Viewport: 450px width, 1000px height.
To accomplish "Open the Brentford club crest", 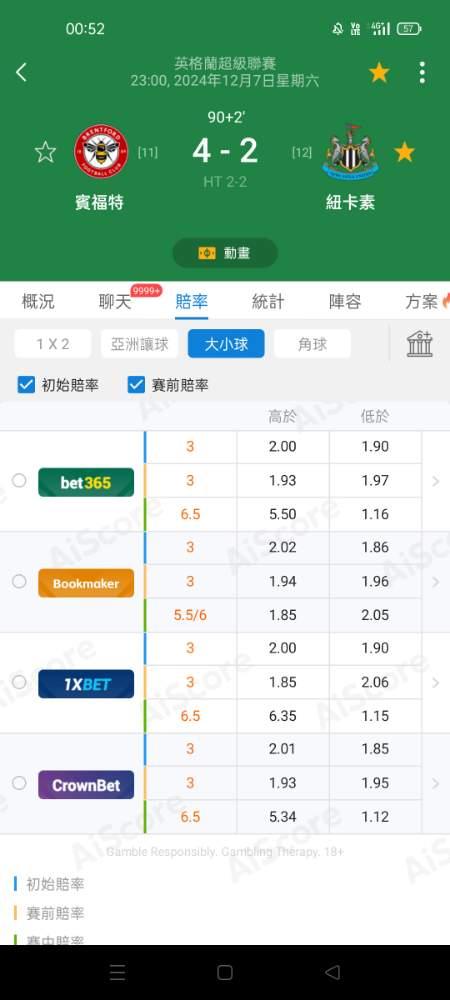I will click(x=101, y=151).
